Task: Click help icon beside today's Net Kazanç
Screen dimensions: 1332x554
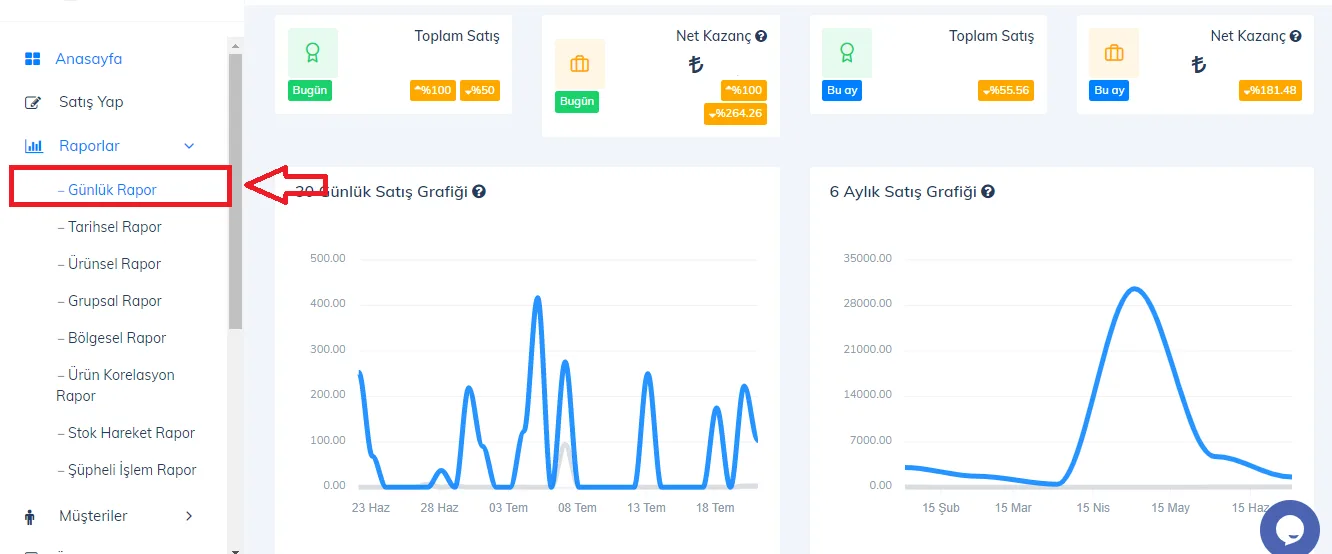Action: pyautogui.click(x=761, y=36)
